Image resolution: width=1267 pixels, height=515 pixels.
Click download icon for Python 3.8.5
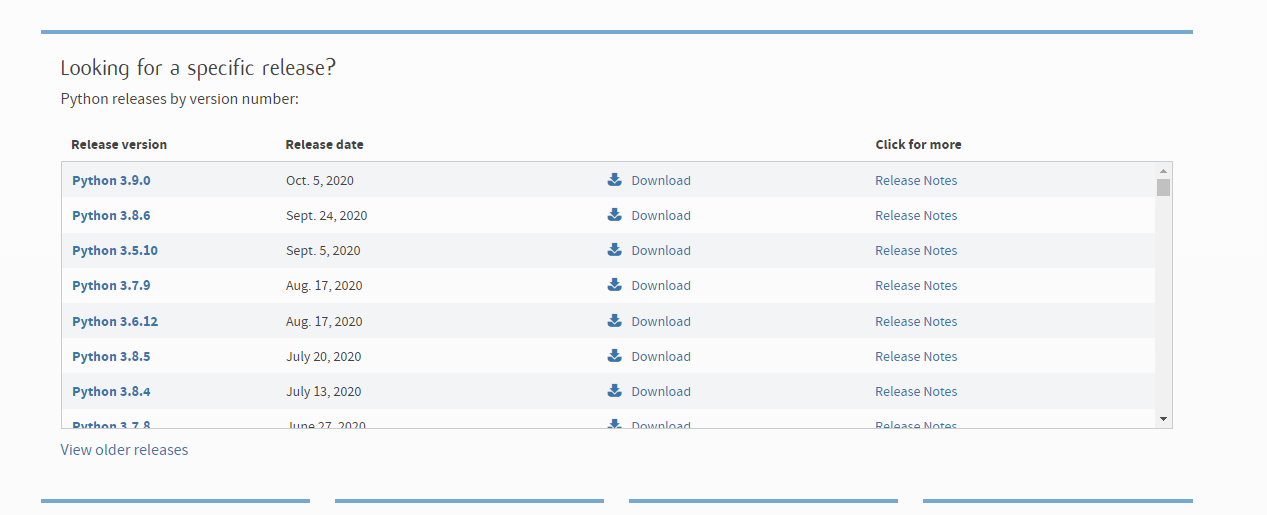(615, 356)
